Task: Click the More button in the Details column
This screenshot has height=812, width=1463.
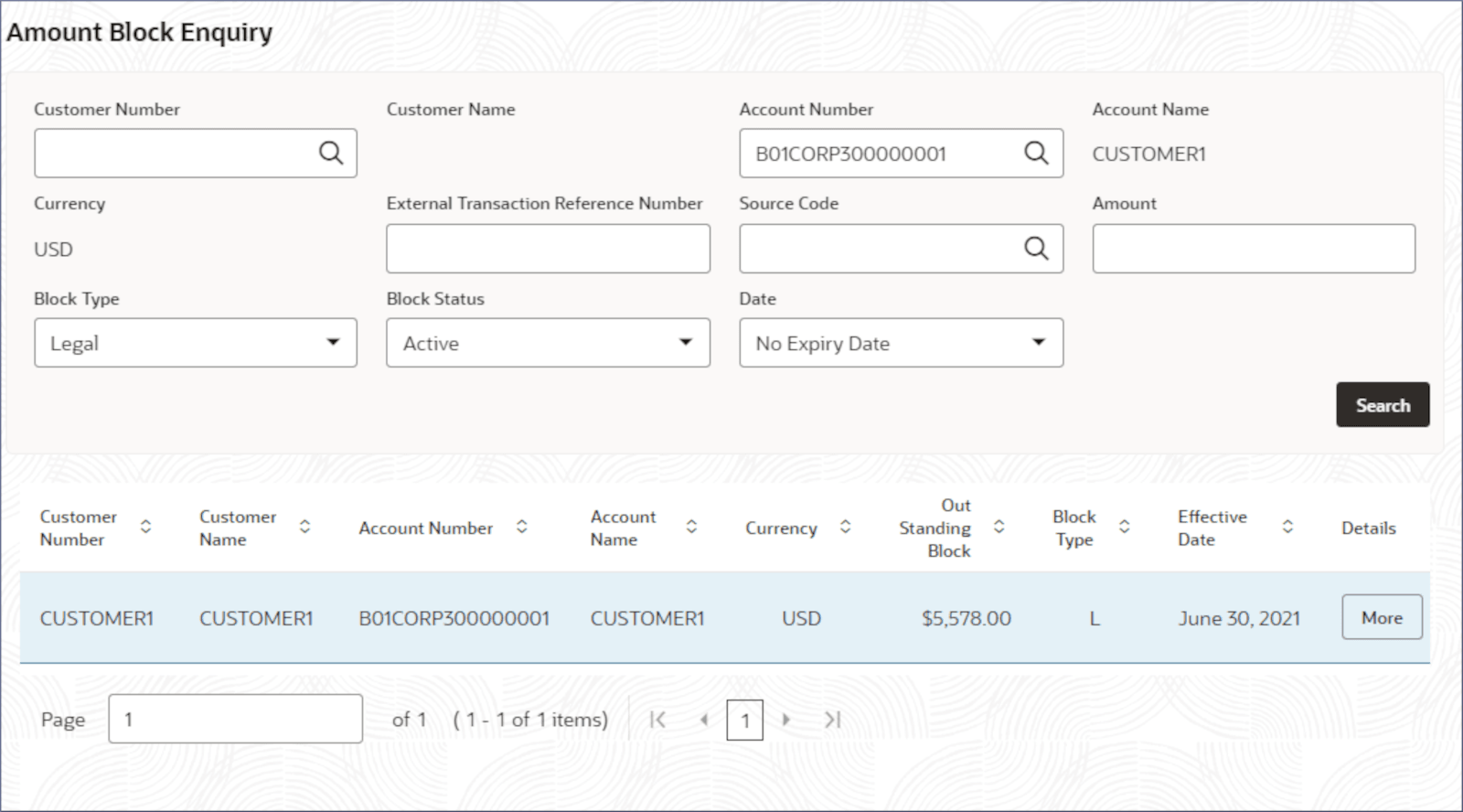Action: coord(1382,617)
